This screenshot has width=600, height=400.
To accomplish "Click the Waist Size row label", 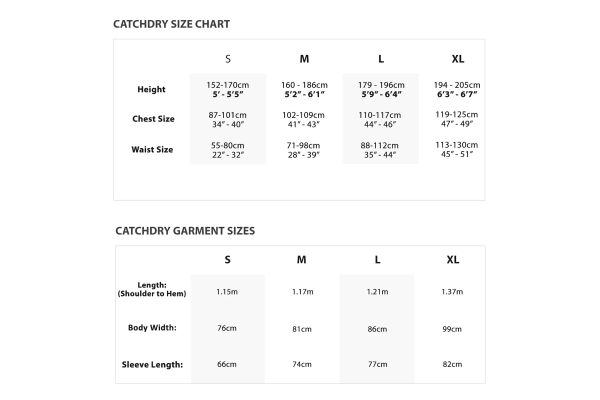I will point(153,149).
